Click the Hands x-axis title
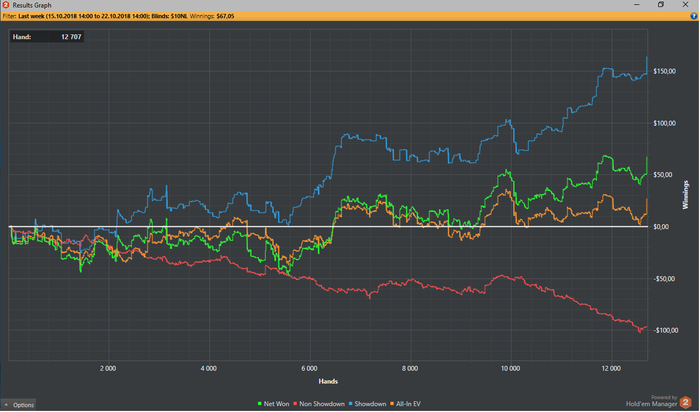Screen dimensions: 700x412 click(328, 382)
